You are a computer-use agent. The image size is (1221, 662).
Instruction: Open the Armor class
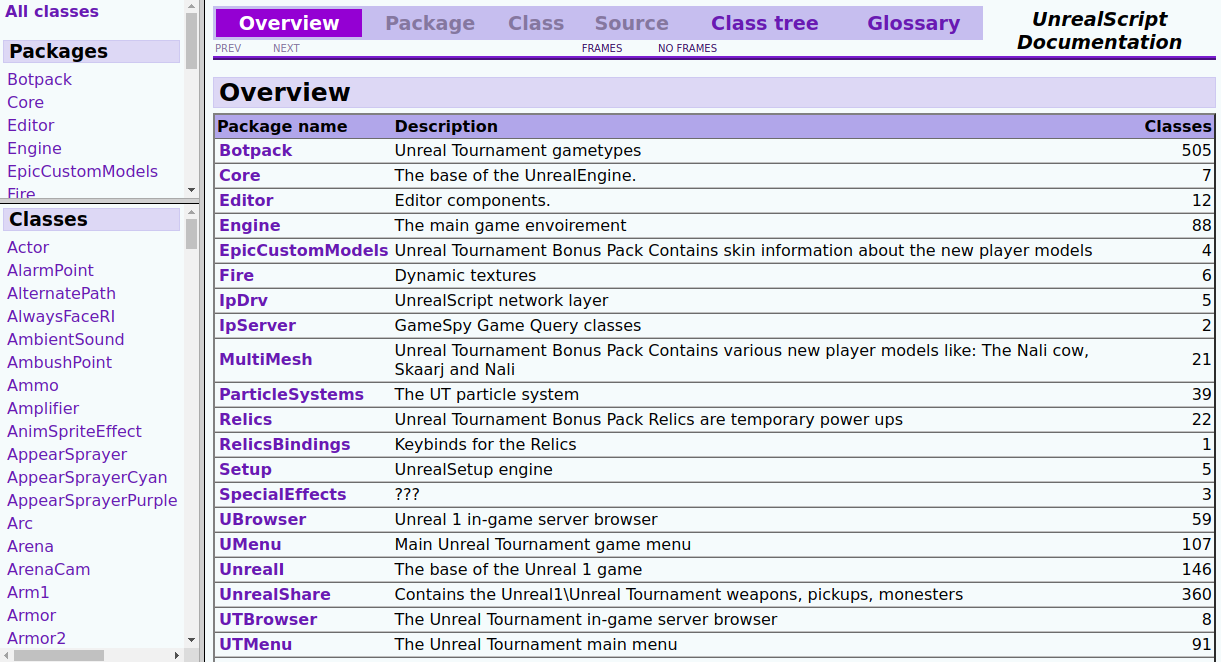[x=32, y=616]
